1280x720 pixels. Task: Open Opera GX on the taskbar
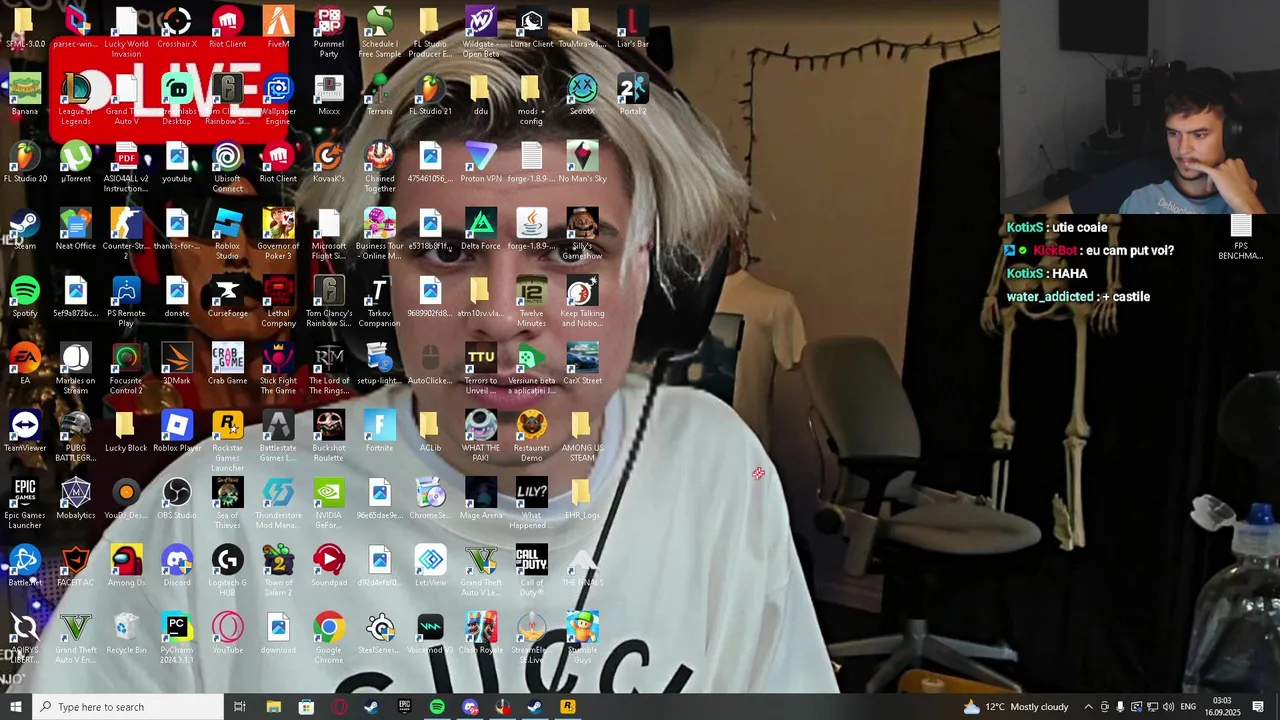coord(339,707)
